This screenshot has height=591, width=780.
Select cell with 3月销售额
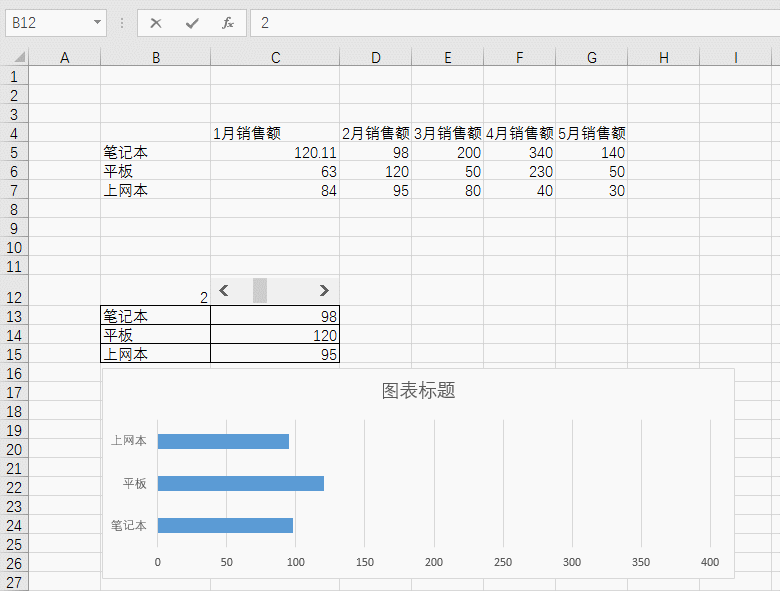point(448,133)
